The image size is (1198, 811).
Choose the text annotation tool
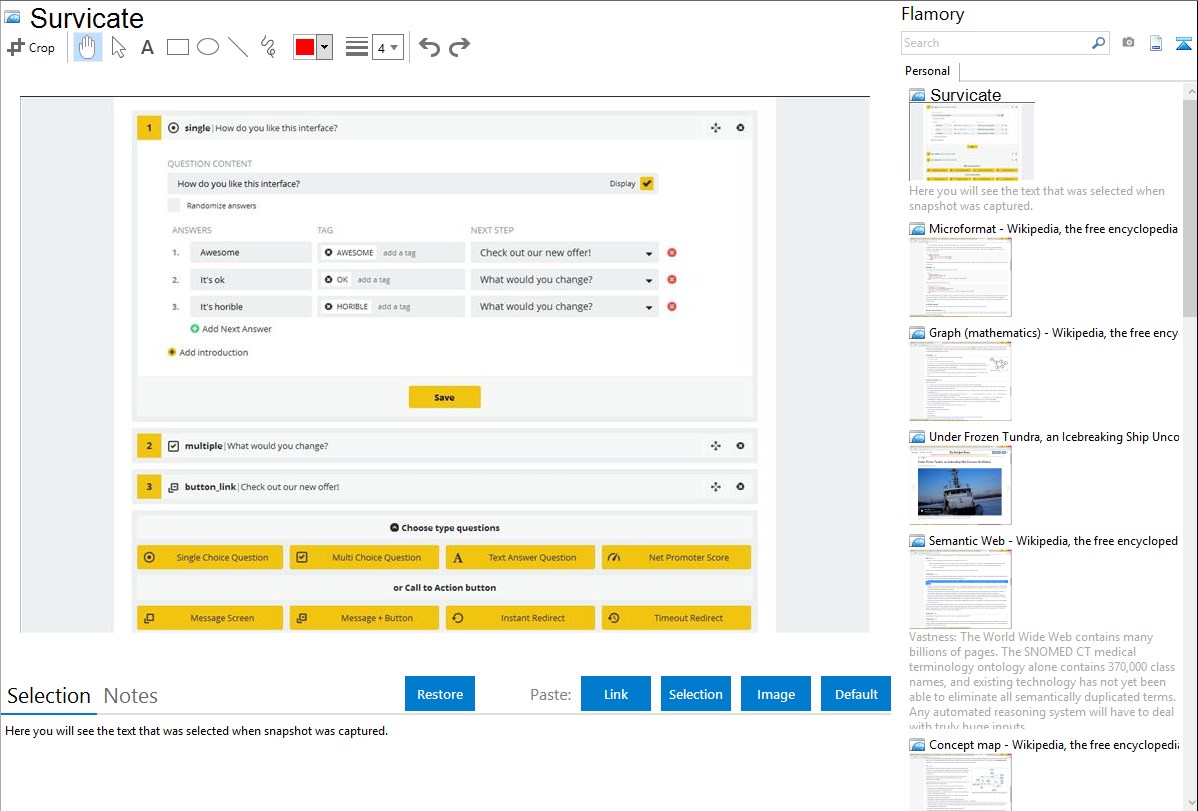(147, 47)
